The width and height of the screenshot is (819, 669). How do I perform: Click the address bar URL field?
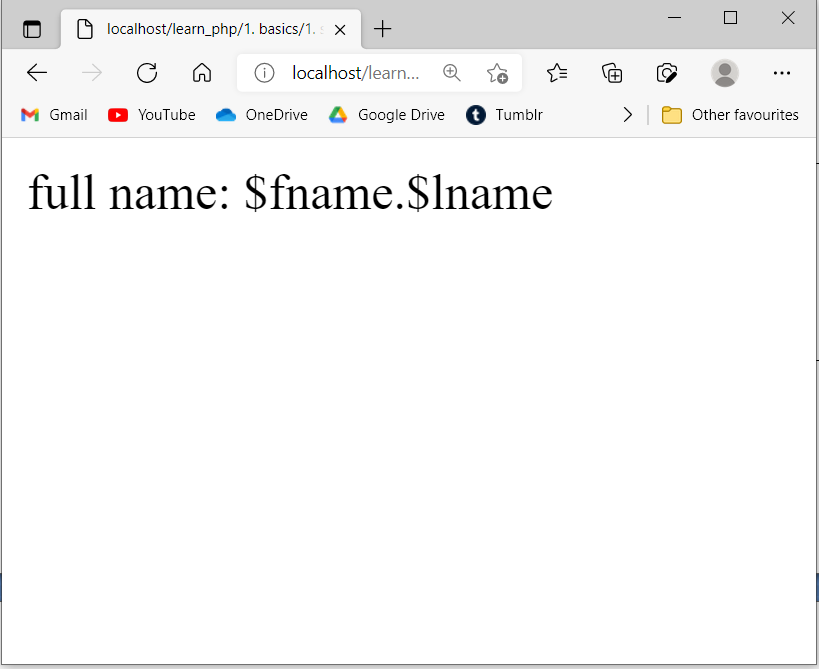pos(355,73)
